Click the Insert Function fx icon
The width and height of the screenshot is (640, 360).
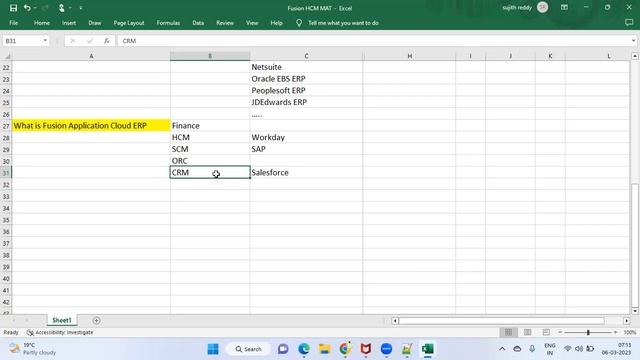(107, 41)
